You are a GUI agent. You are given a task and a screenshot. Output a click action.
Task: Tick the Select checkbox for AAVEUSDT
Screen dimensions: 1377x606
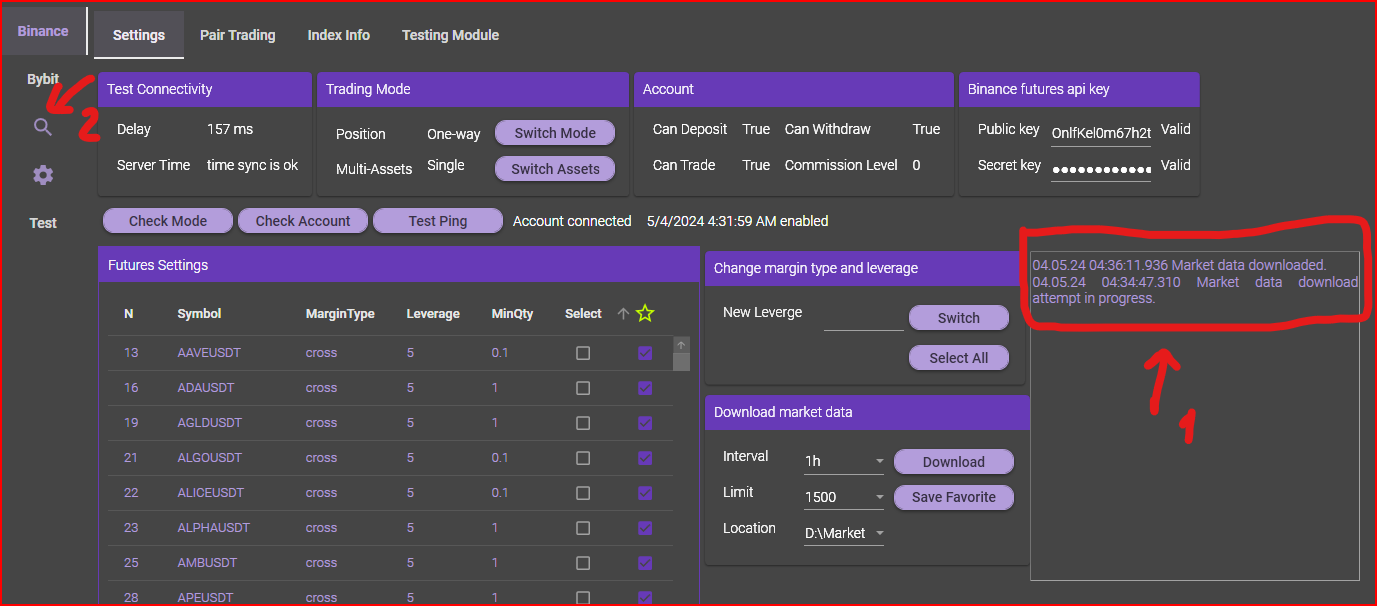tap(583, 353)
